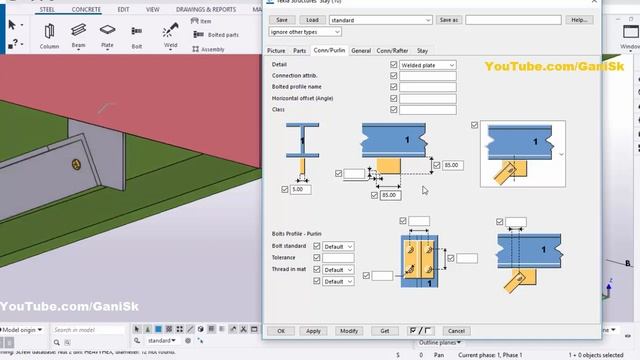Screen dimensions: 640x360
Task: Open the Outline planes dropdown
Action: pos(440,342)
